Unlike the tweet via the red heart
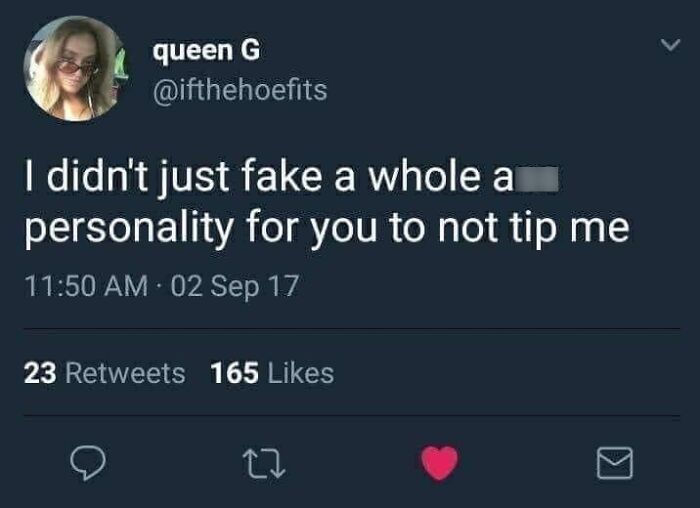Viewport: 700px width, 508px height. tap(437, 462)
